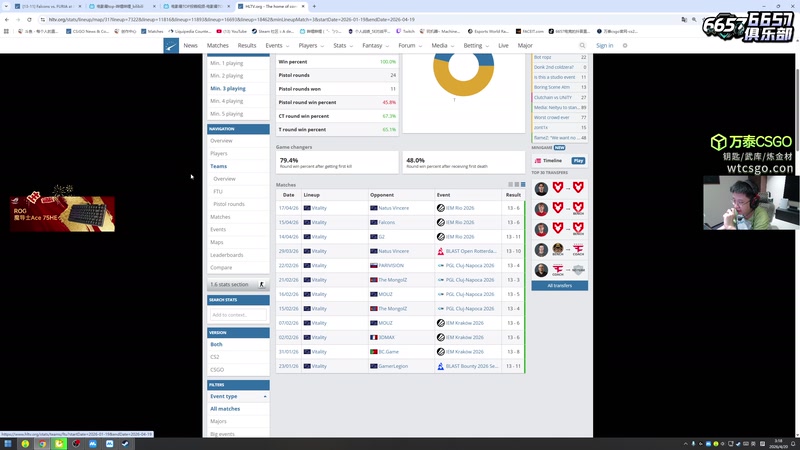Open Chrome from the Windows taskbar
Screen dimensions: 800x450
tap(42, 444)
